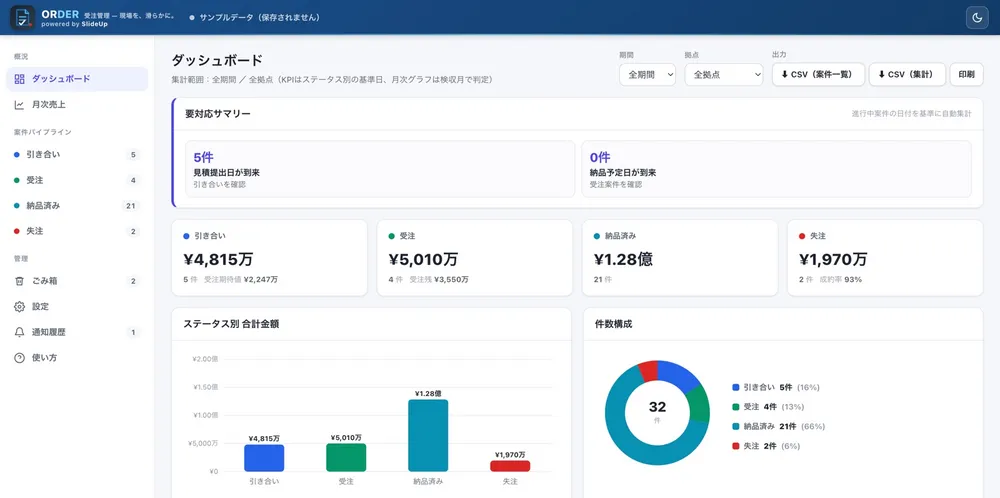The width and height of the screenshot is (1000, 498).
Task: Click the teal legend swatch for 納品済み 21件
Action: (x=736, y=426)
